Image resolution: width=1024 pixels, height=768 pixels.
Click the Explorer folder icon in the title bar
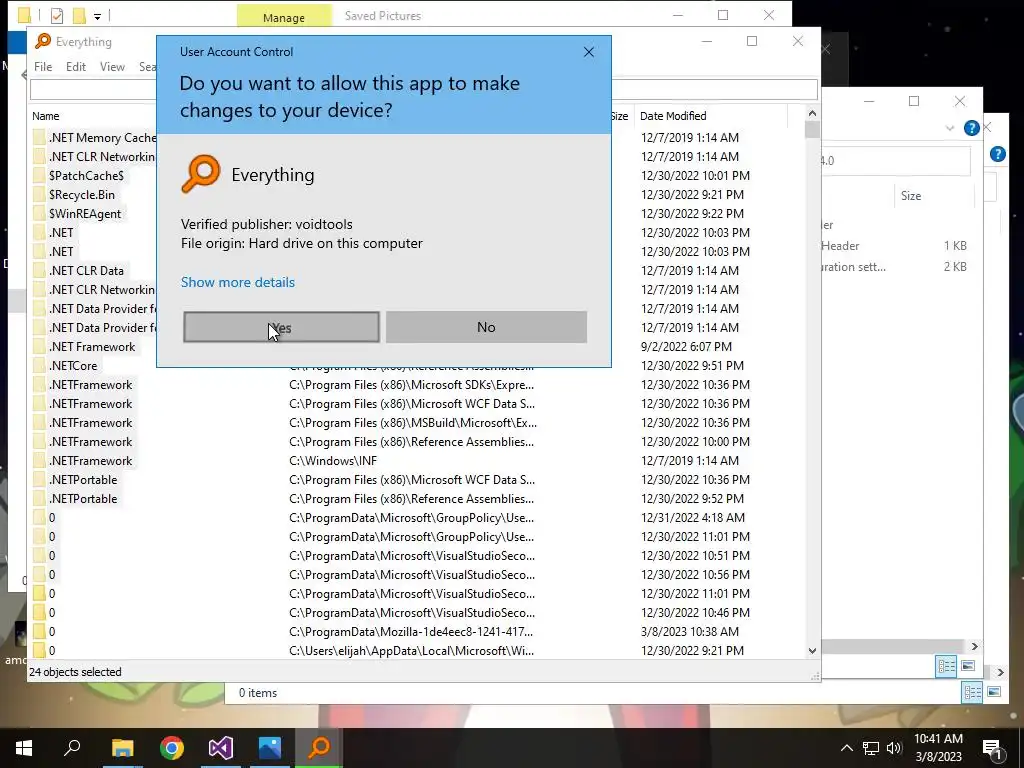click(x=24, y=15)
